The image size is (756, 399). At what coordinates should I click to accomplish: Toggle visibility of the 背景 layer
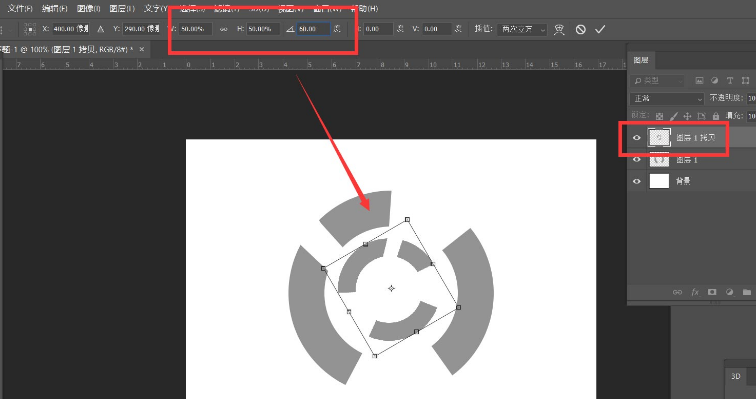pos(636,181)
